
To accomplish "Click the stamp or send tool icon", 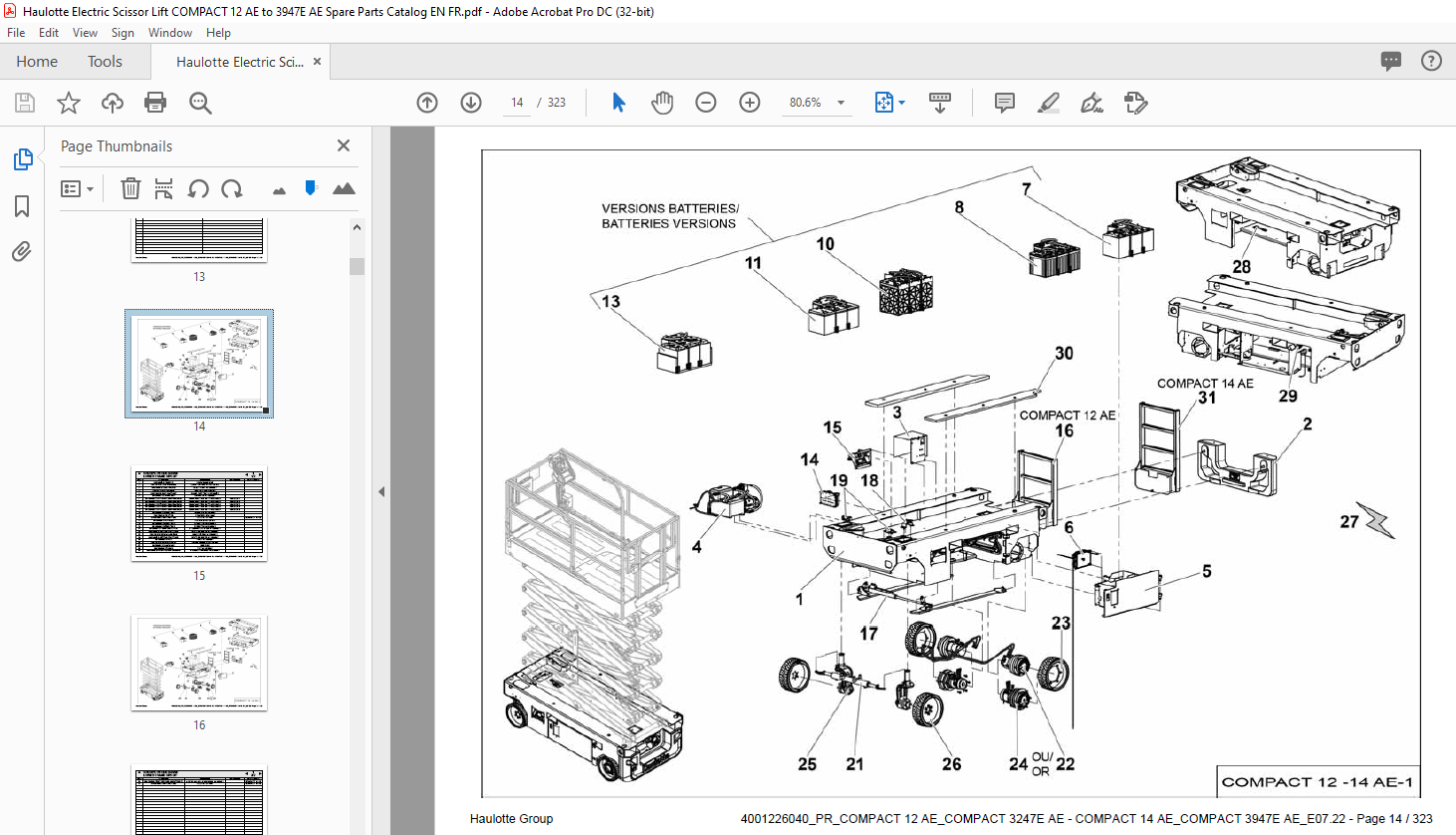I will point(1136,103).
